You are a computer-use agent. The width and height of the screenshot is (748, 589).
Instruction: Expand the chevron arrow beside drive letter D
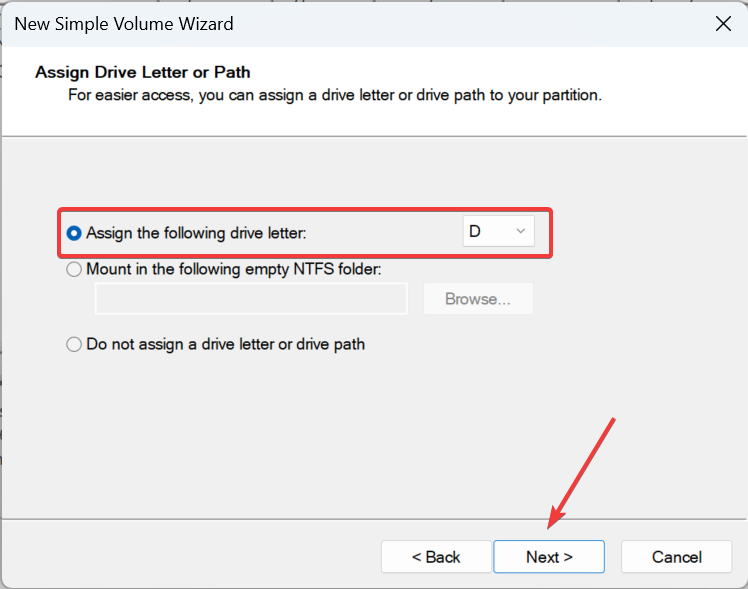(520, 232)
